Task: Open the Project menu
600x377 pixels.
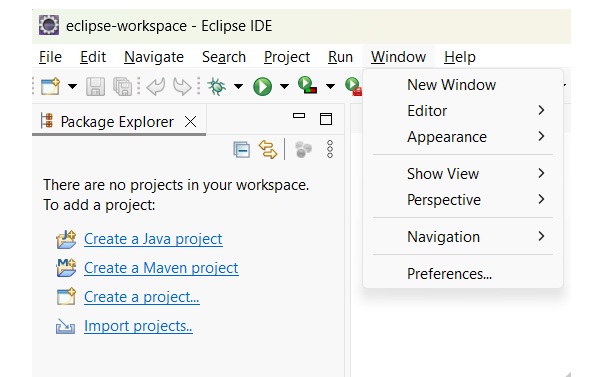Action: coord(287,57)
